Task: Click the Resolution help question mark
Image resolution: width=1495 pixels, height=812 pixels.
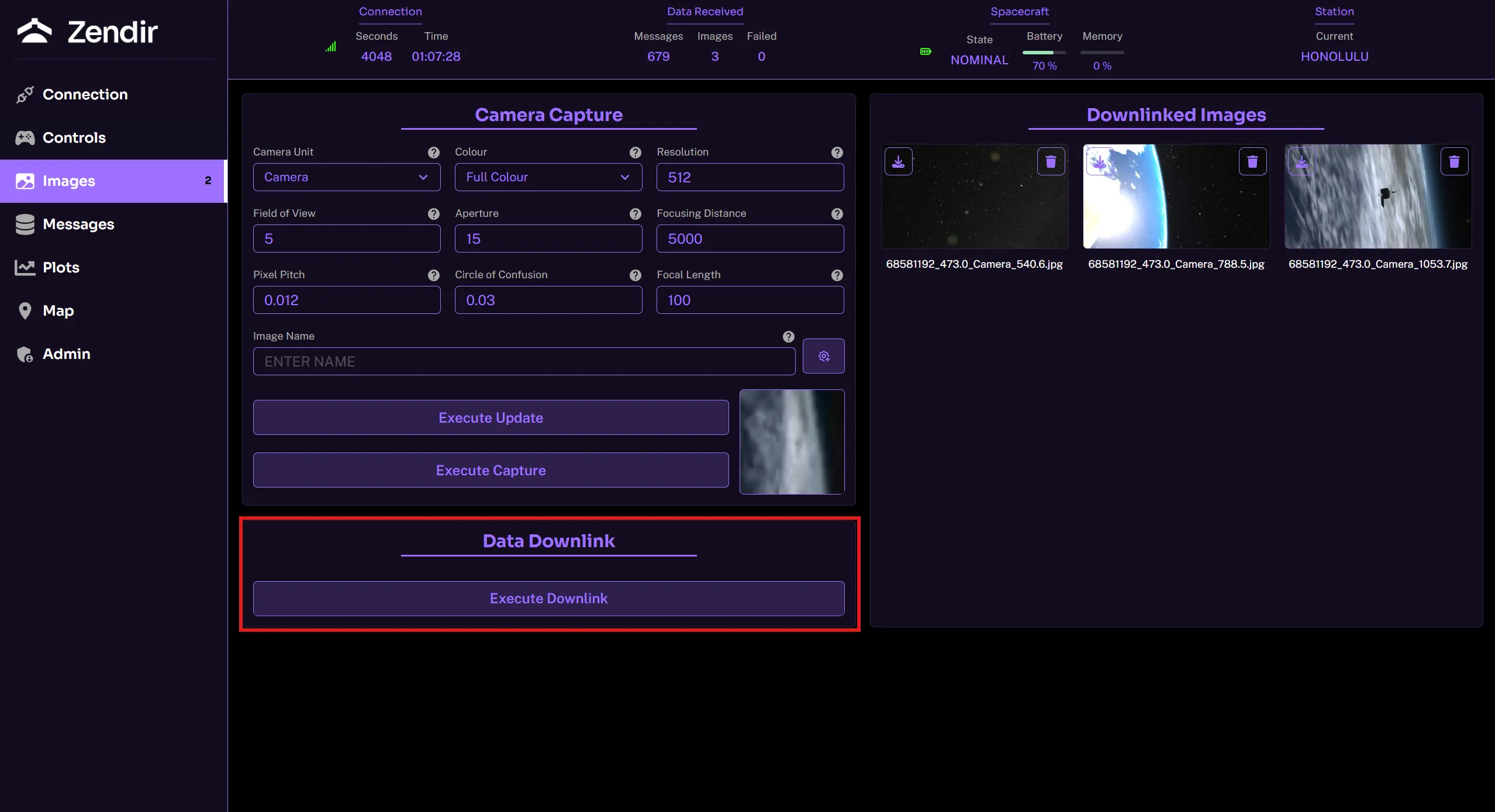Action: point(837,153)
